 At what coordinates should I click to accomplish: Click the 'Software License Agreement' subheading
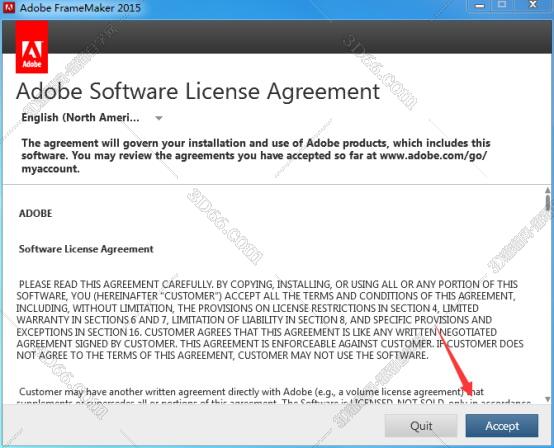(x=86, y=249)
